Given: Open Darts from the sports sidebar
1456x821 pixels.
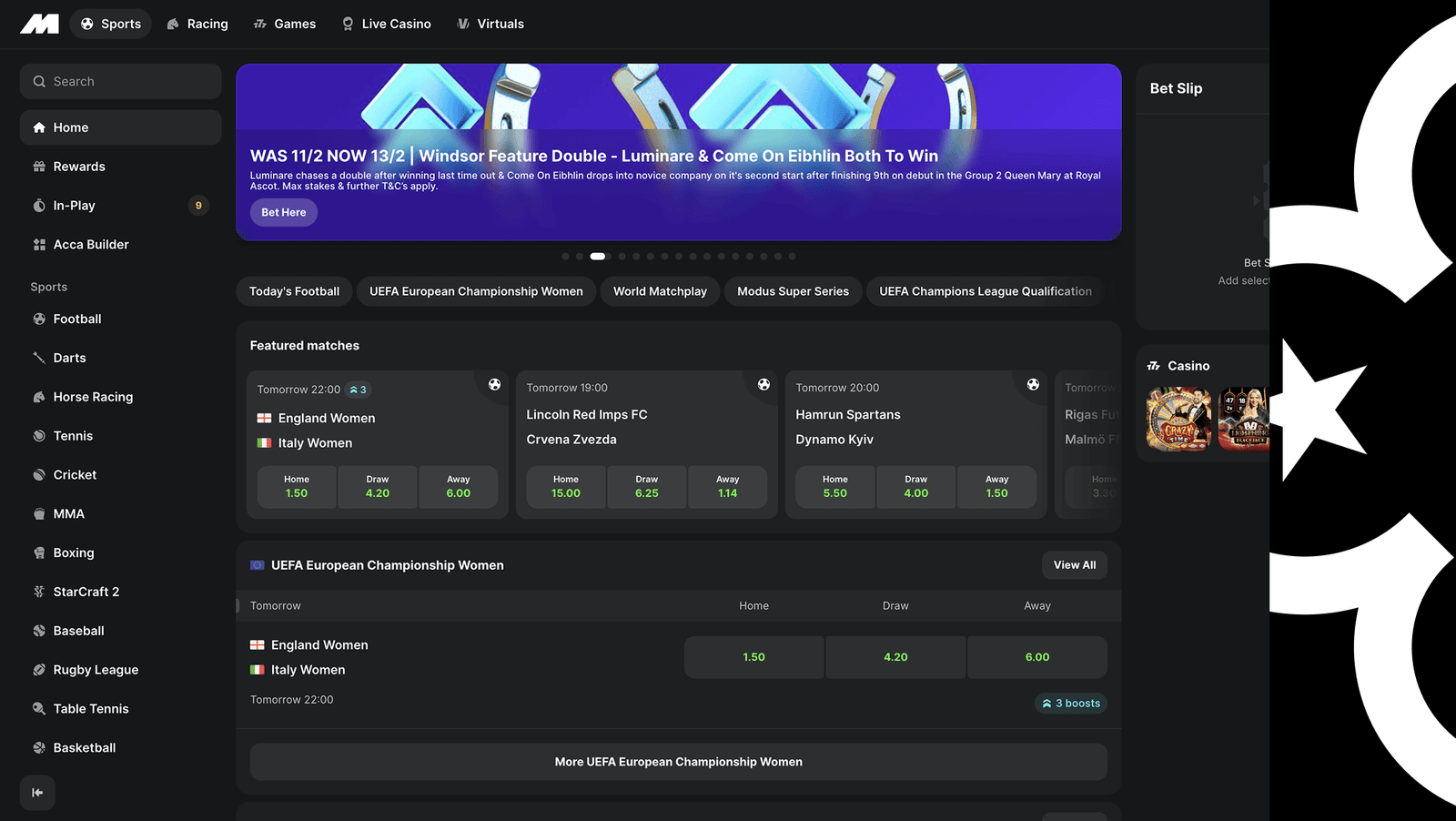Looking at the screenshot, I should [69, 358].
